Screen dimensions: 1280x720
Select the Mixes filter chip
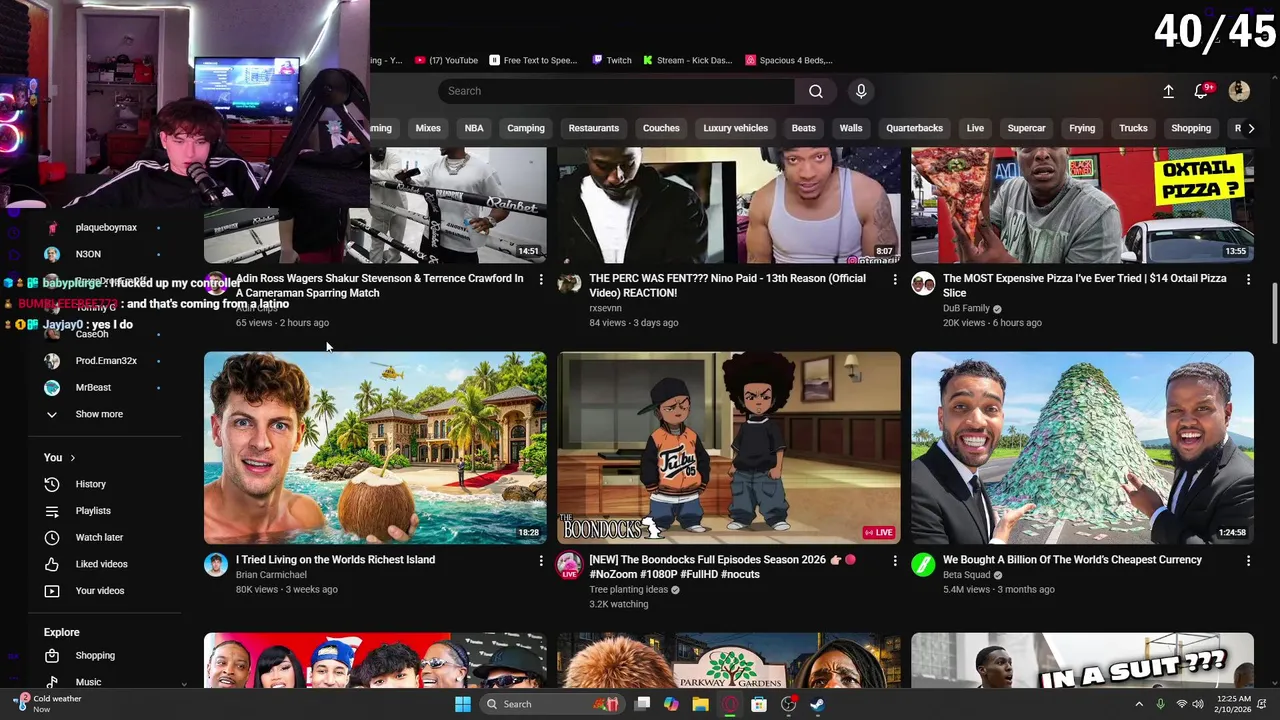[x=428, y=128]
